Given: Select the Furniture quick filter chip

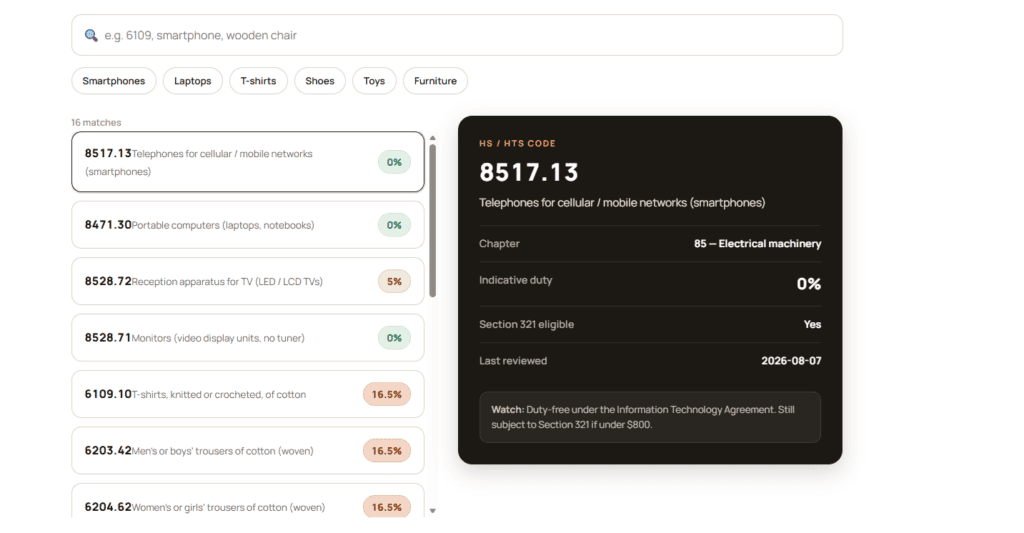Looking at the screenshot, I should [x=435, y=81].
